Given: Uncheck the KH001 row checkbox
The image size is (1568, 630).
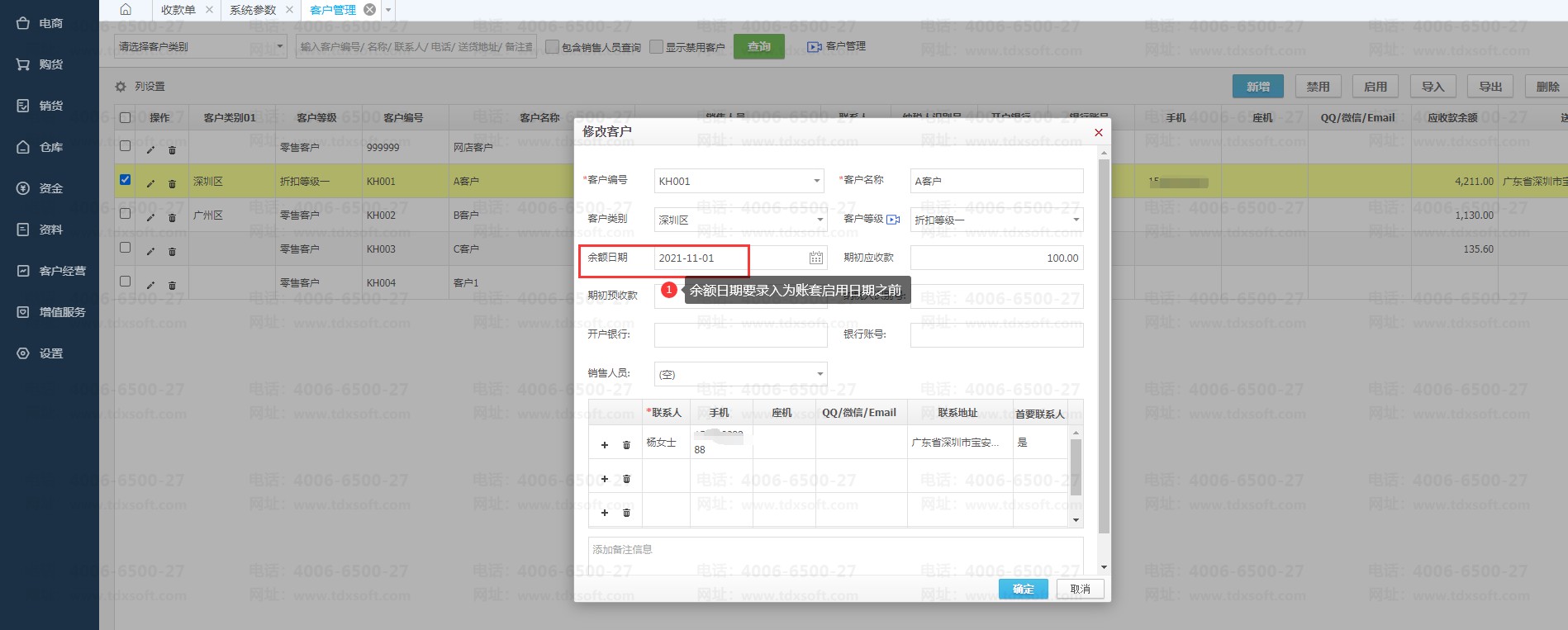Looking at the screenshot, I should (x=126, y=180).
